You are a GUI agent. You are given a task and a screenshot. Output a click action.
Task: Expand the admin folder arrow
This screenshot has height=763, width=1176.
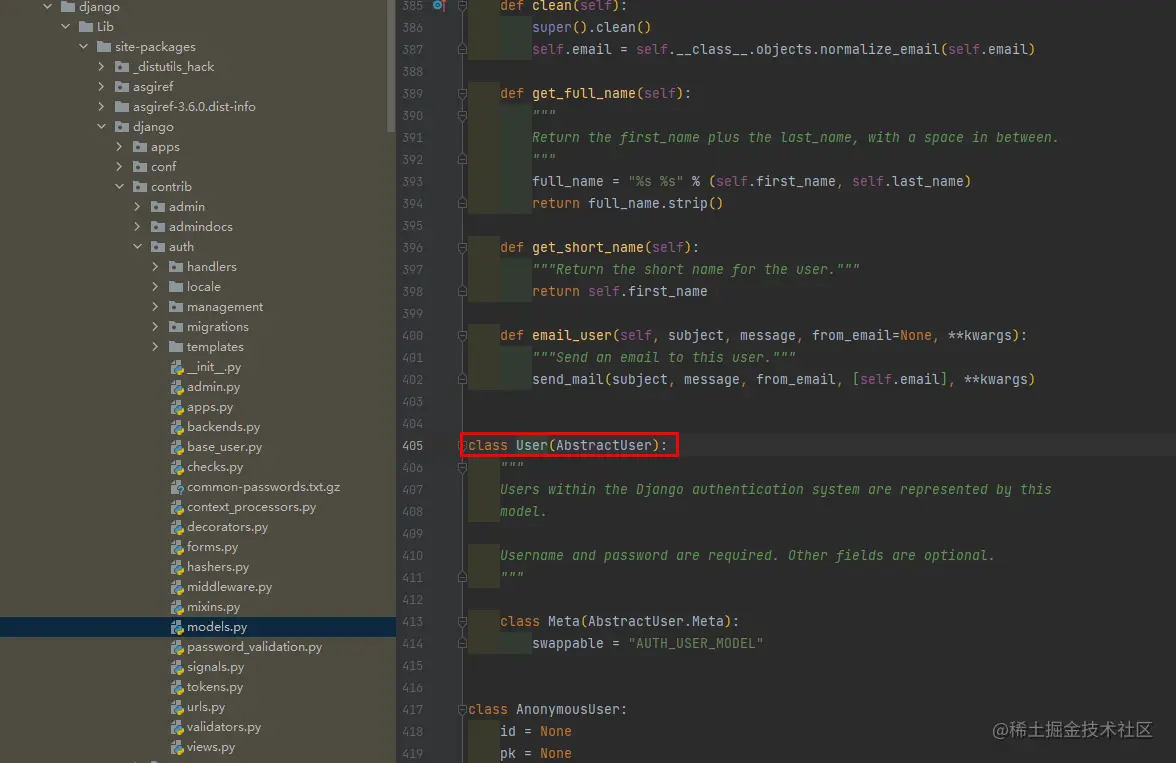pos(137,206)
